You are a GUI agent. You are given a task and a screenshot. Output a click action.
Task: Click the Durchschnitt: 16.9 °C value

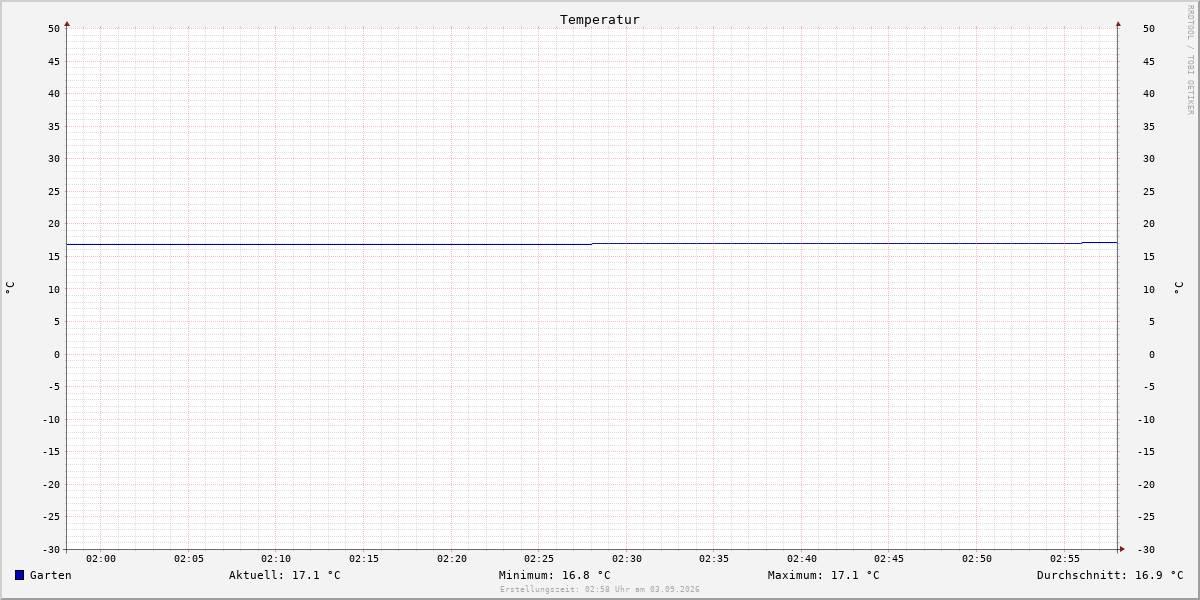pyautogui.click(x=1110, y=575)
